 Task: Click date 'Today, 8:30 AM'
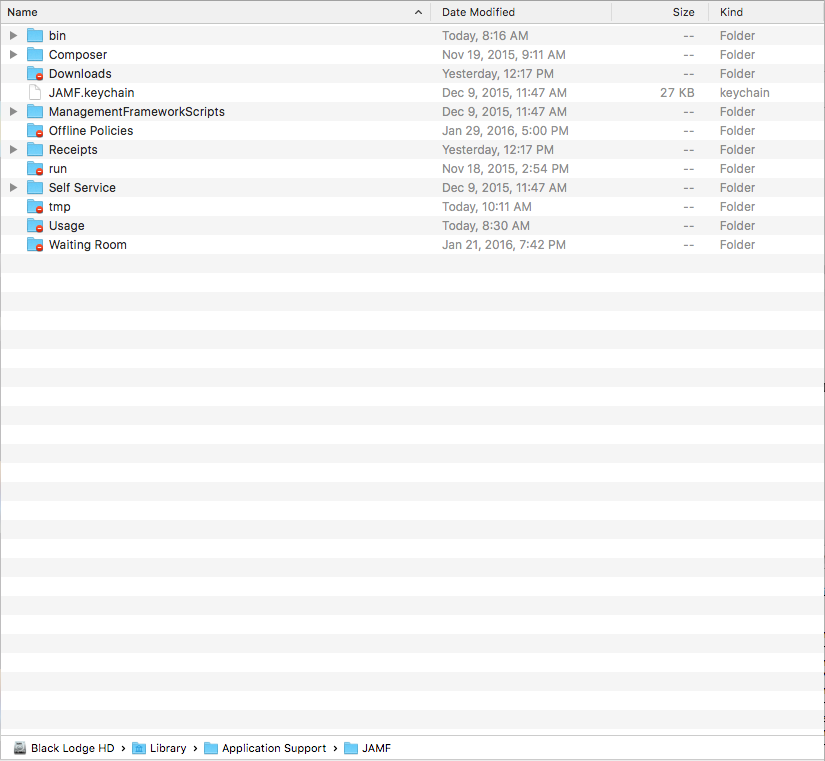click(486, 226)
